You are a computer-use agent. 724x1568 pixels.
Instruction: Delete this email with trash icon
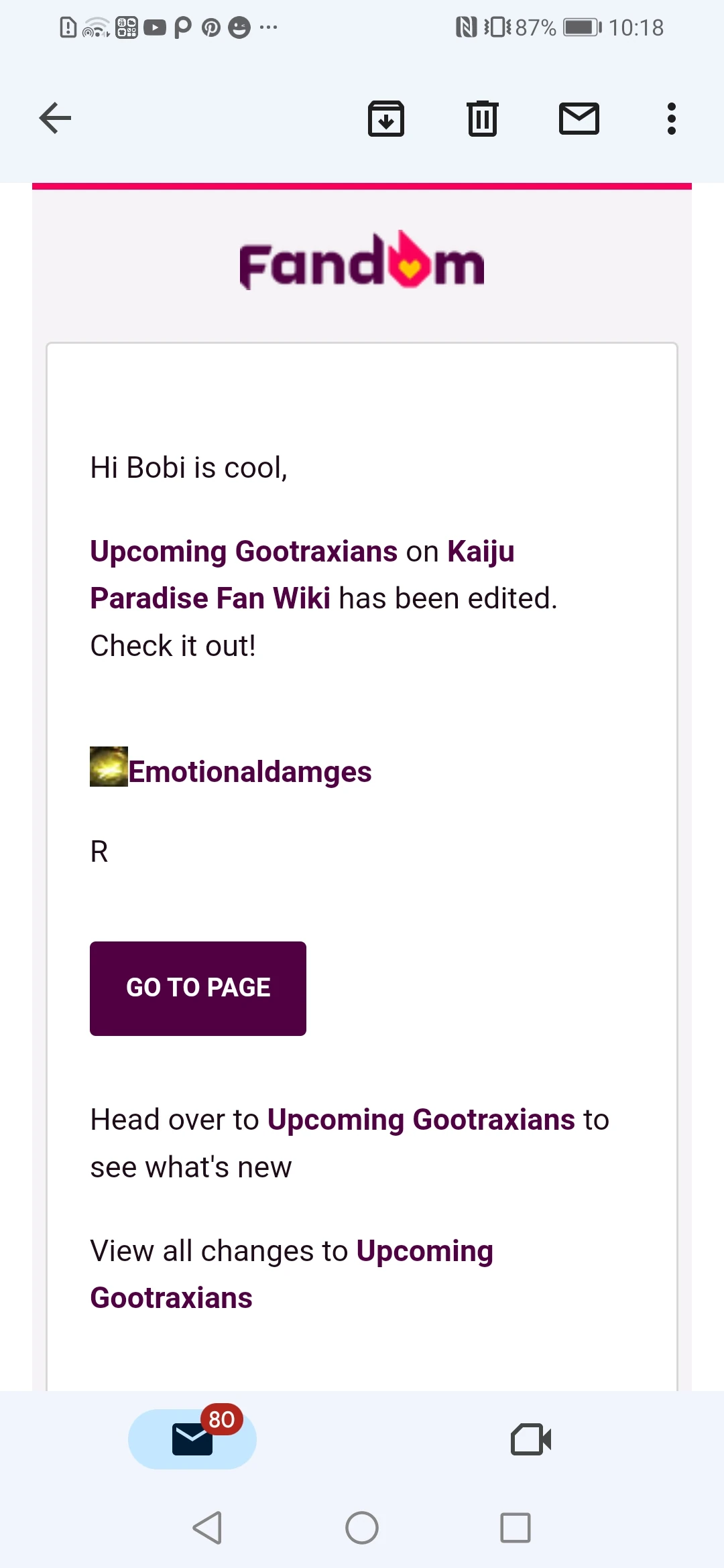(x=482, y=119)
